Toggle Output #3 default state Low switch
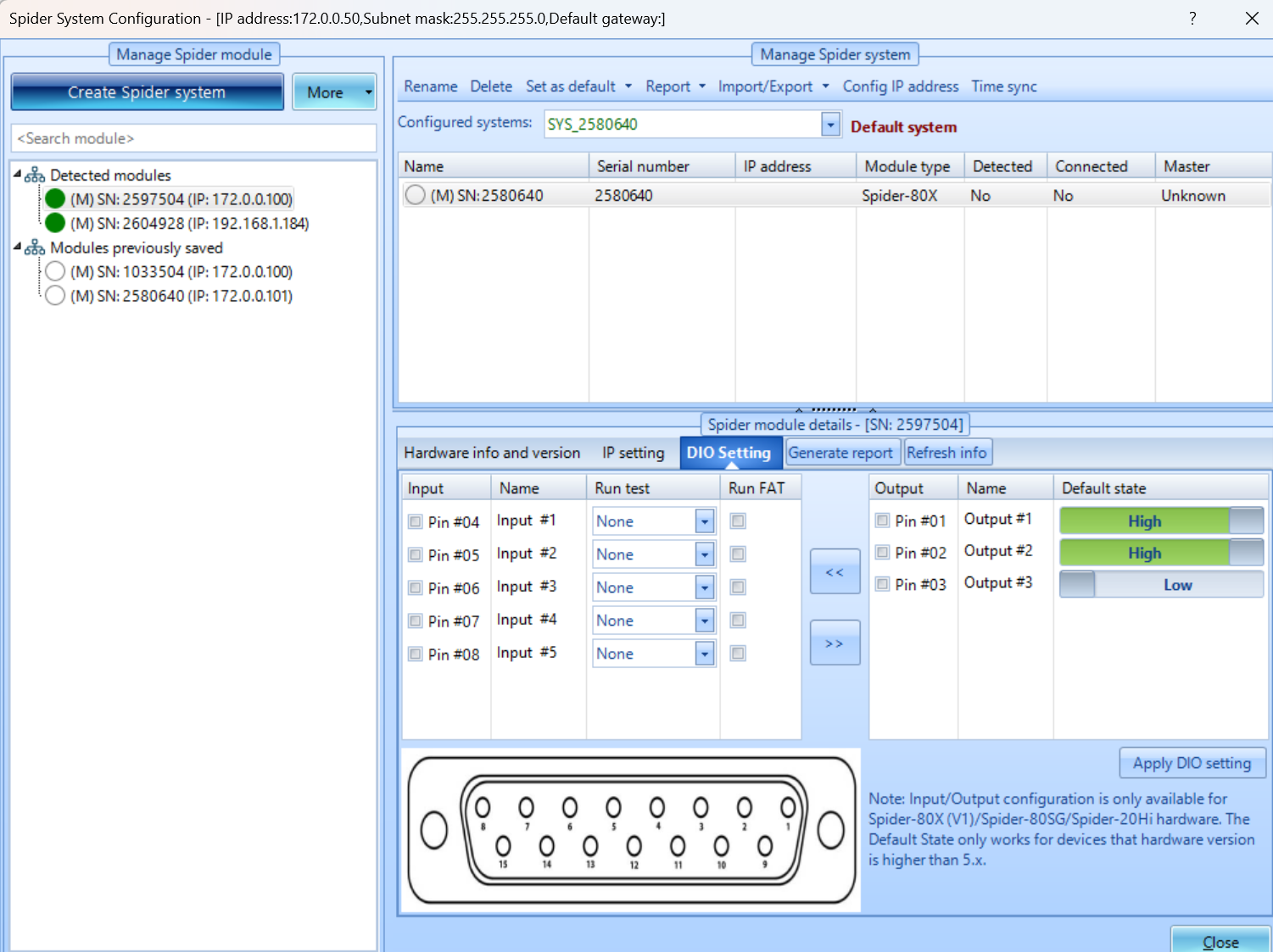The height and width of the screenshot is (952, 1273). [1160, 585]
